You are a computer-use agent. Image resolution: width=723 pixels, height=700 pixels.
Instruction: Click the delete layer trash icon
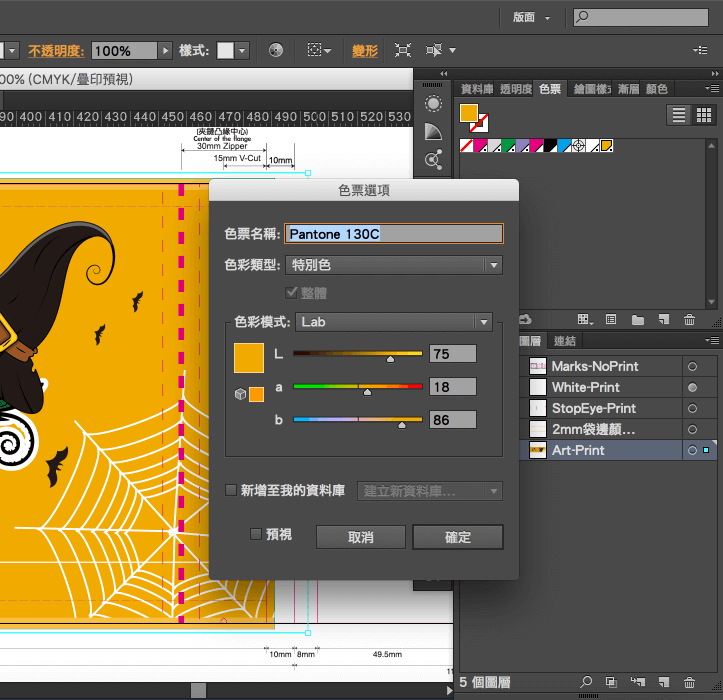pos(689,682)
